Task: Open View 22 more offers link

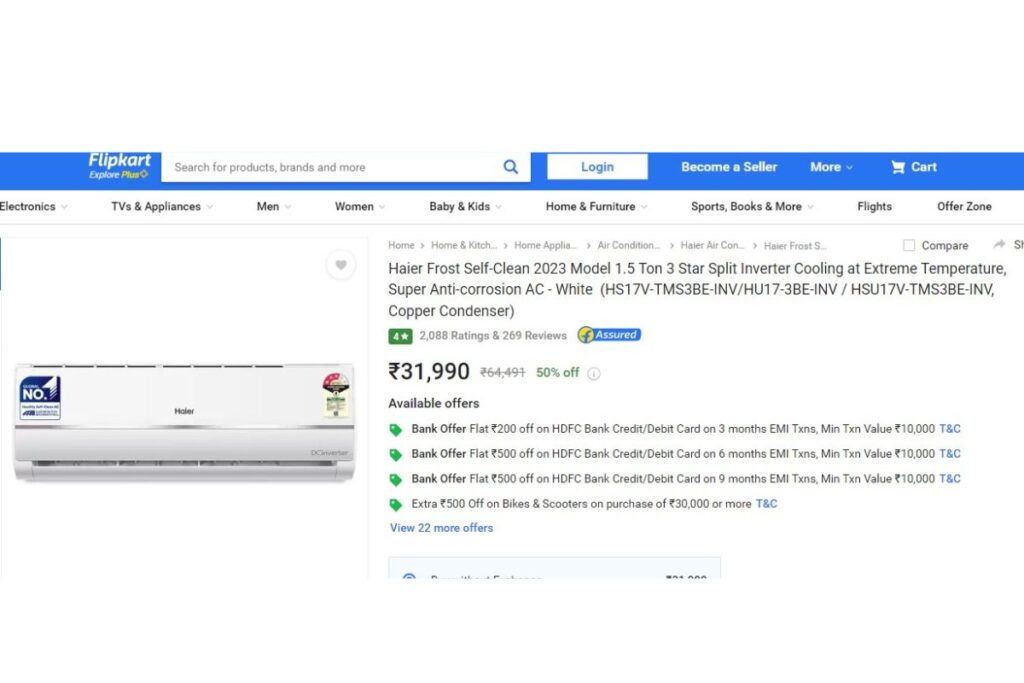Action: [x=441, y=528]
